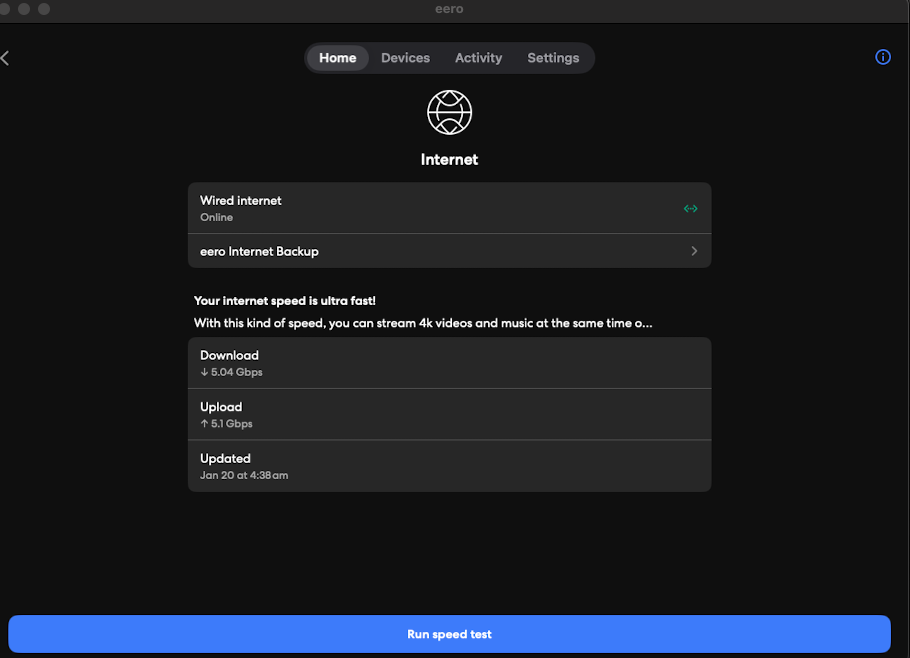The image size is (910, 658).
Task: Click the Internet globe icon
Action: click(x=449, y=113)
